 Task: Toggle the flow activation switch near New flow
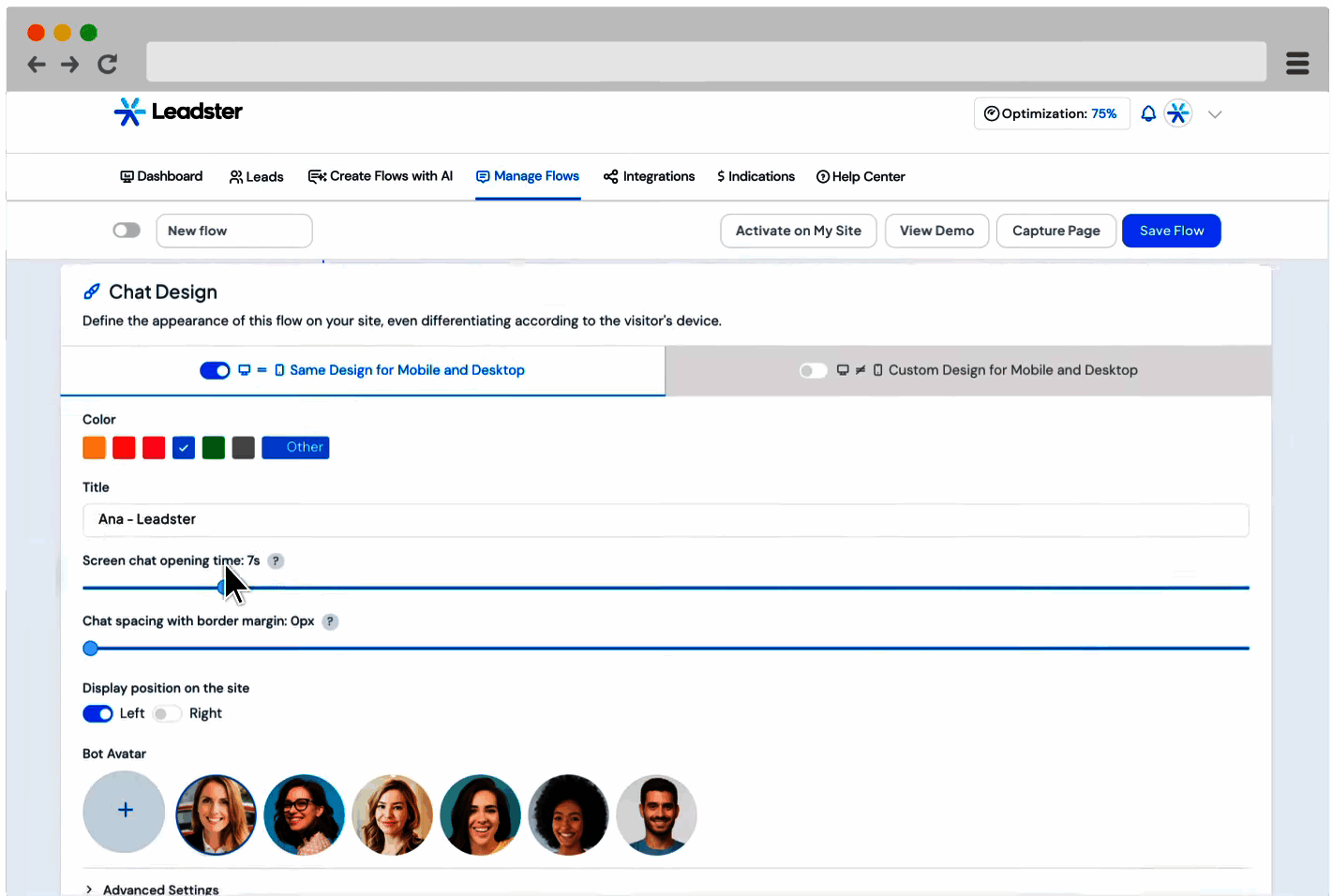[x=127, y=231]
